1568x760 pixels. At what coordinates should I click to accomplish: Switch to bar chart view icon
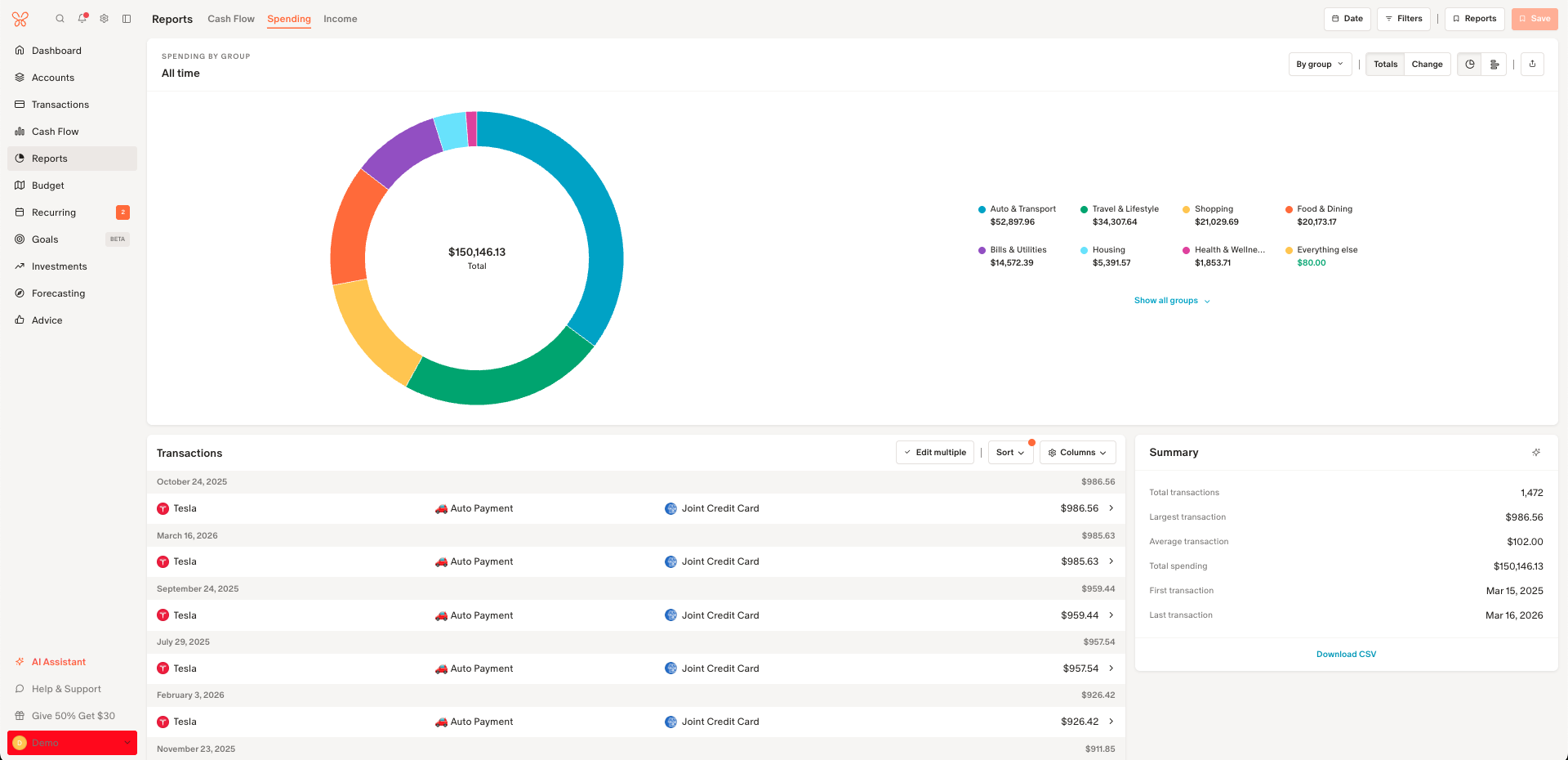pos(1494,65)
